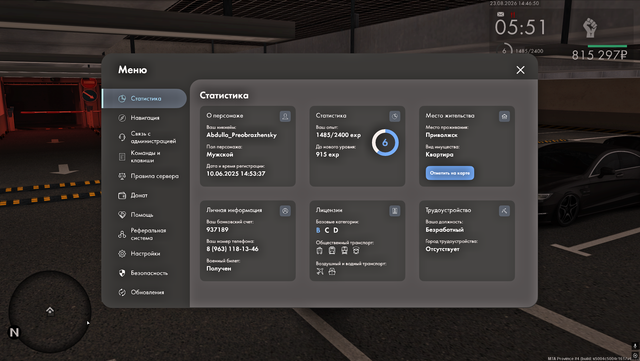Click the airplane license icon
Viewport: 640px width, 361px height.
click(320, 271)
